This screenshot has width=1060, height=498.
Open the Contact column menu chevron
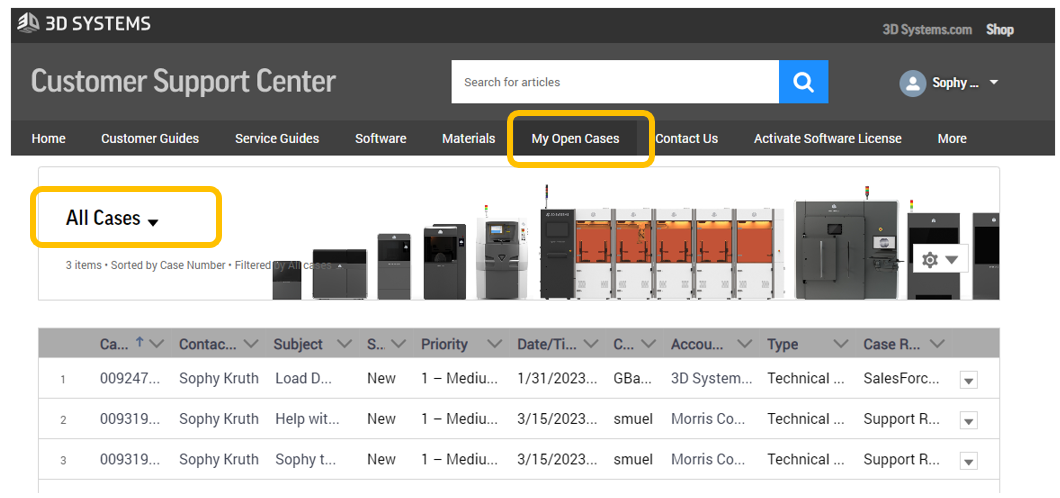(x=251, y=344)
